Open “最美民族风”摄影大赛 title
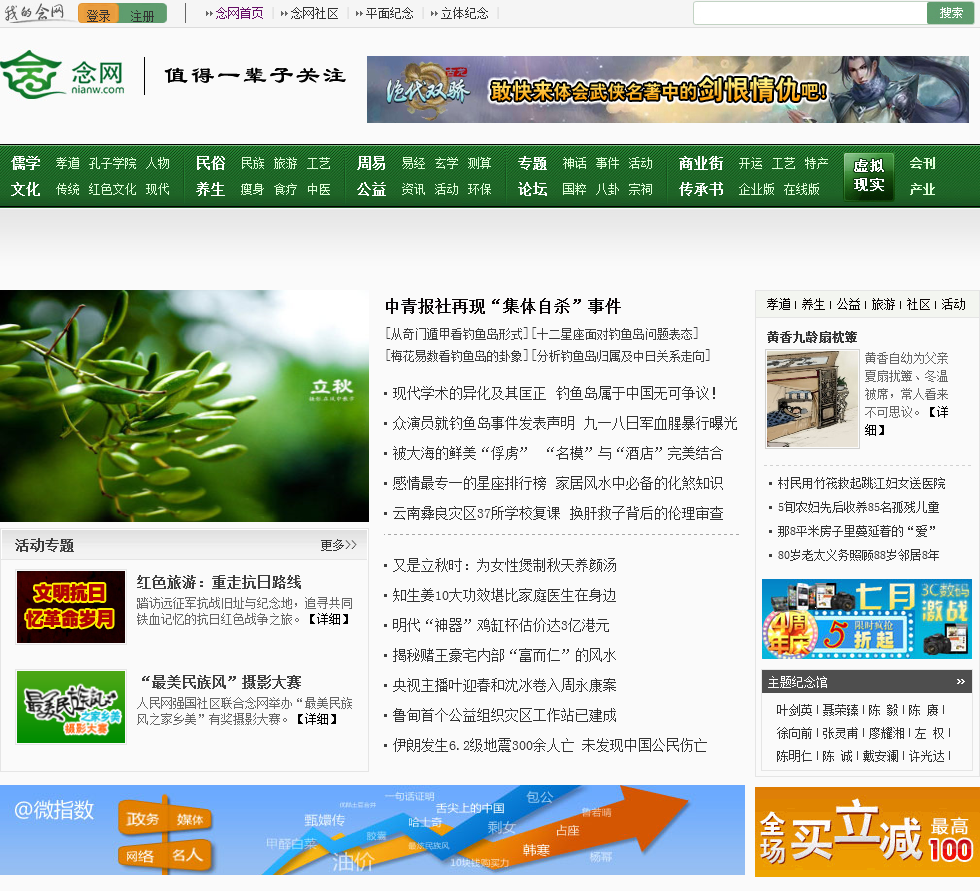This screenshot has height=891, width=980. [219, 682]
